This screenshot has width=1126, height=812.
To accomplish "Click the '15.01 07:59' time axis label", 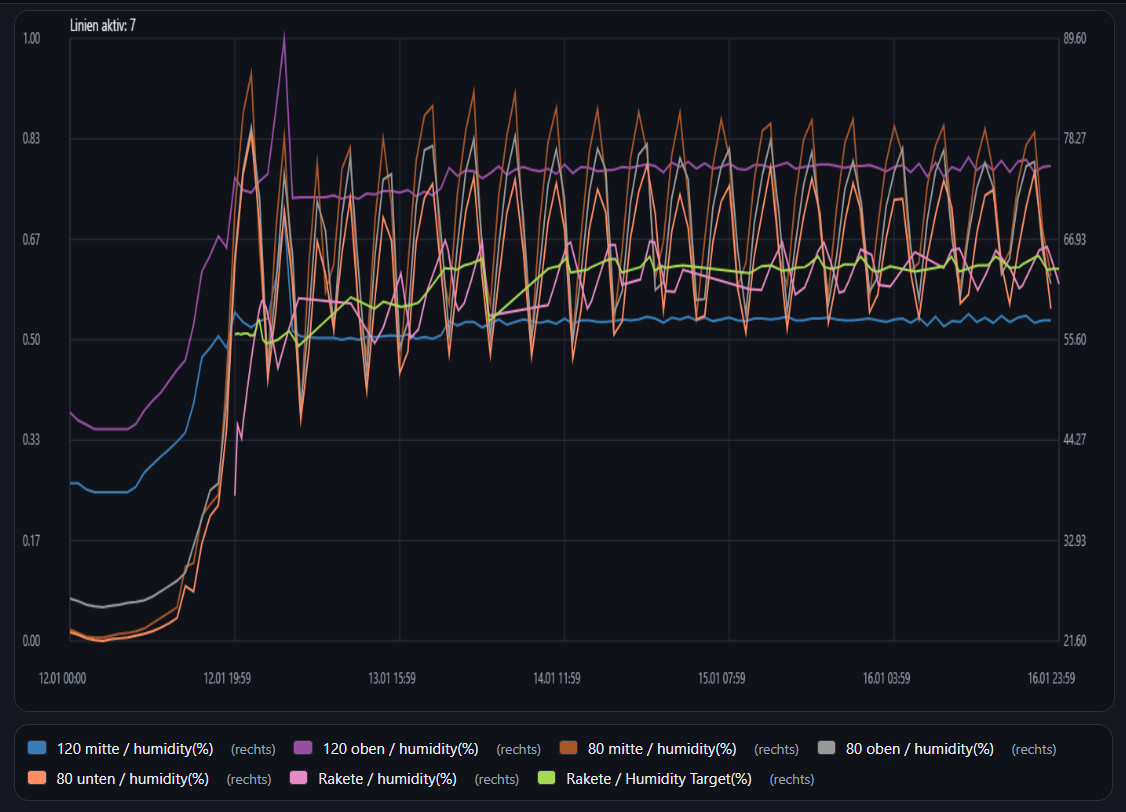I will coord(721,678).
